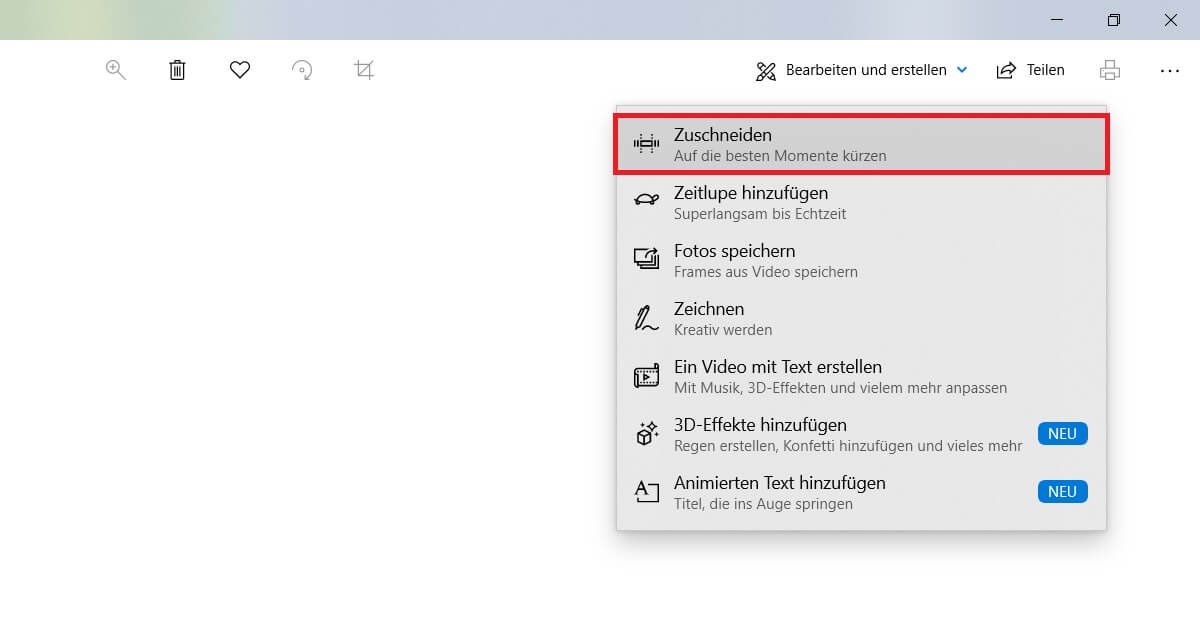Toggle the favorite heart icon

tap(239, 70)
